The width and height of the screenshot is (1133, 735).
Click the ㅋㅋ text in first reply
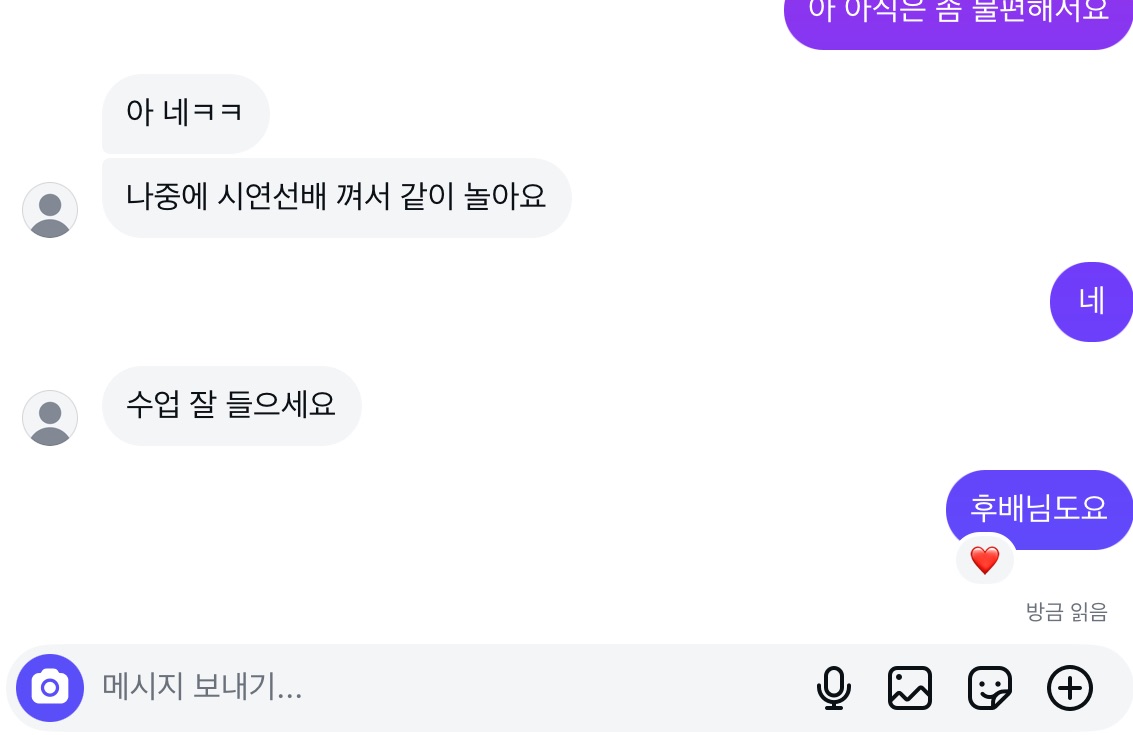pos(221,113)
